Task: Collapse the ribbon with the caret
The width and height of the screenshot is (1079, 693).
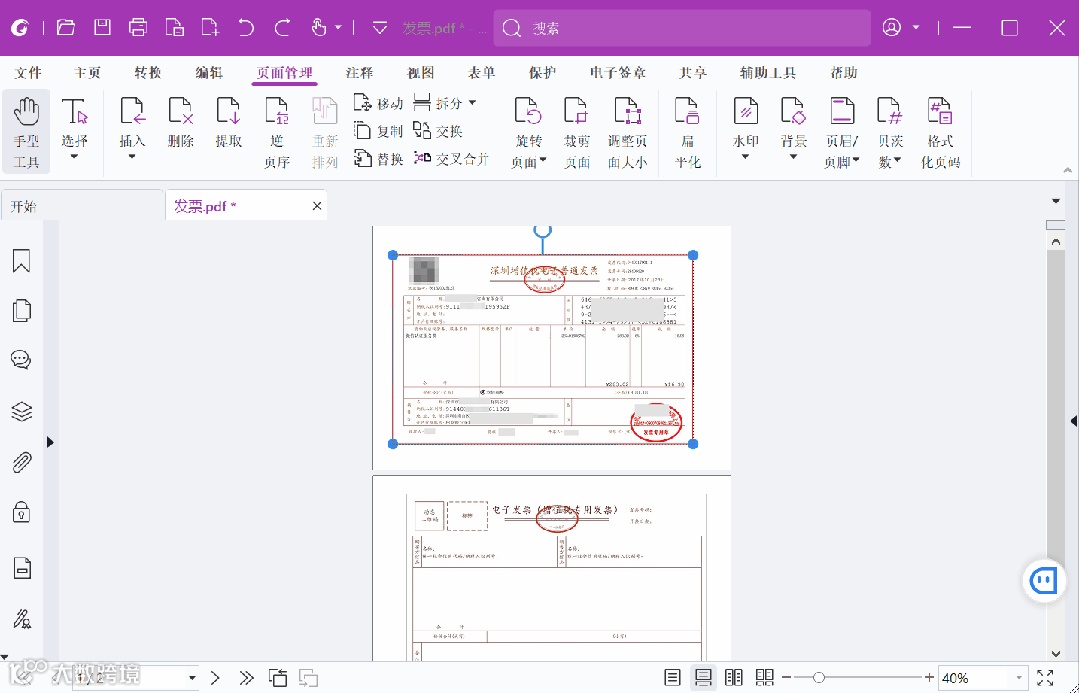Action: pyautogui.click(x=1067, y=169)
